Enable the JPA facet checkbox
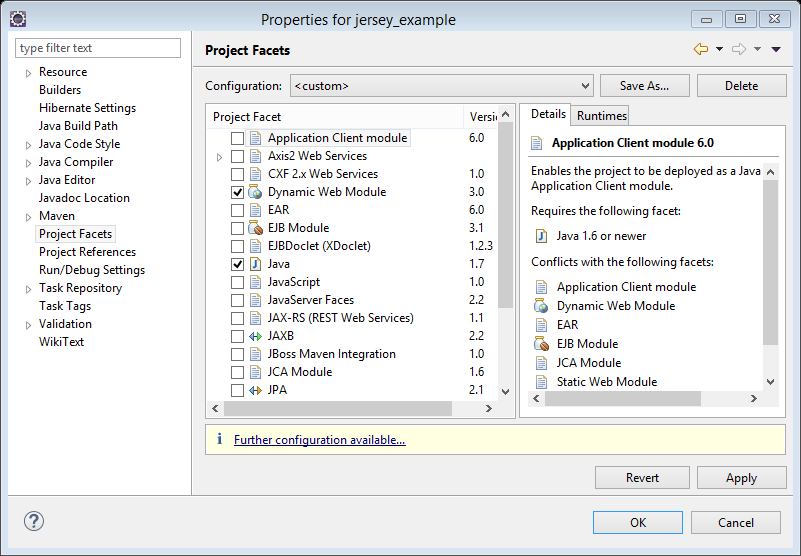 tap(237, 390)
